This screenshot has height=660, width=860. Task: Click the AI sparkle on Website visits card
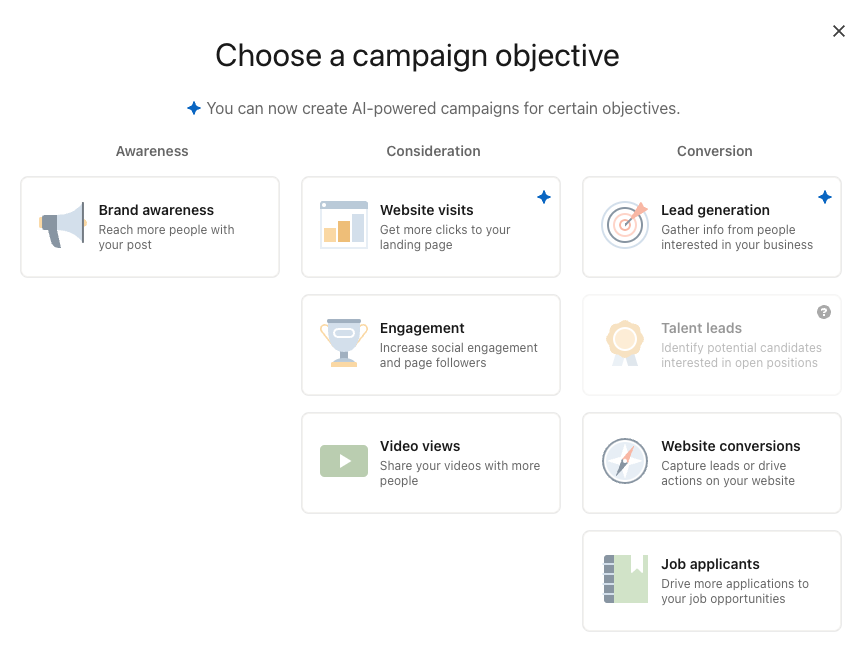pyautogui.click(x=544, y=197)
